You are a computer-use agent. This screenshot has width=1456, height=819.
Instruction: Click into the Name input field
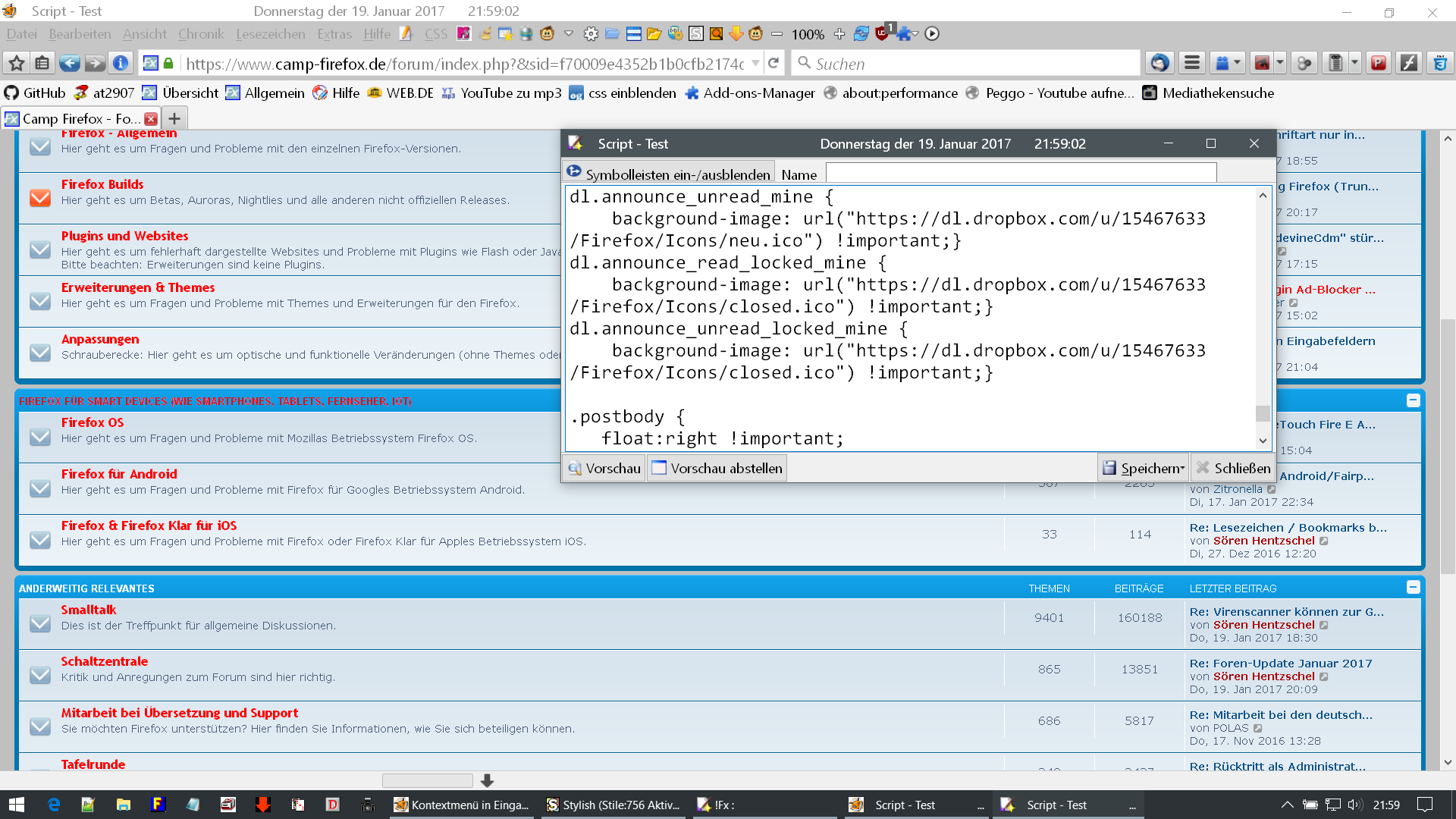1021,174
